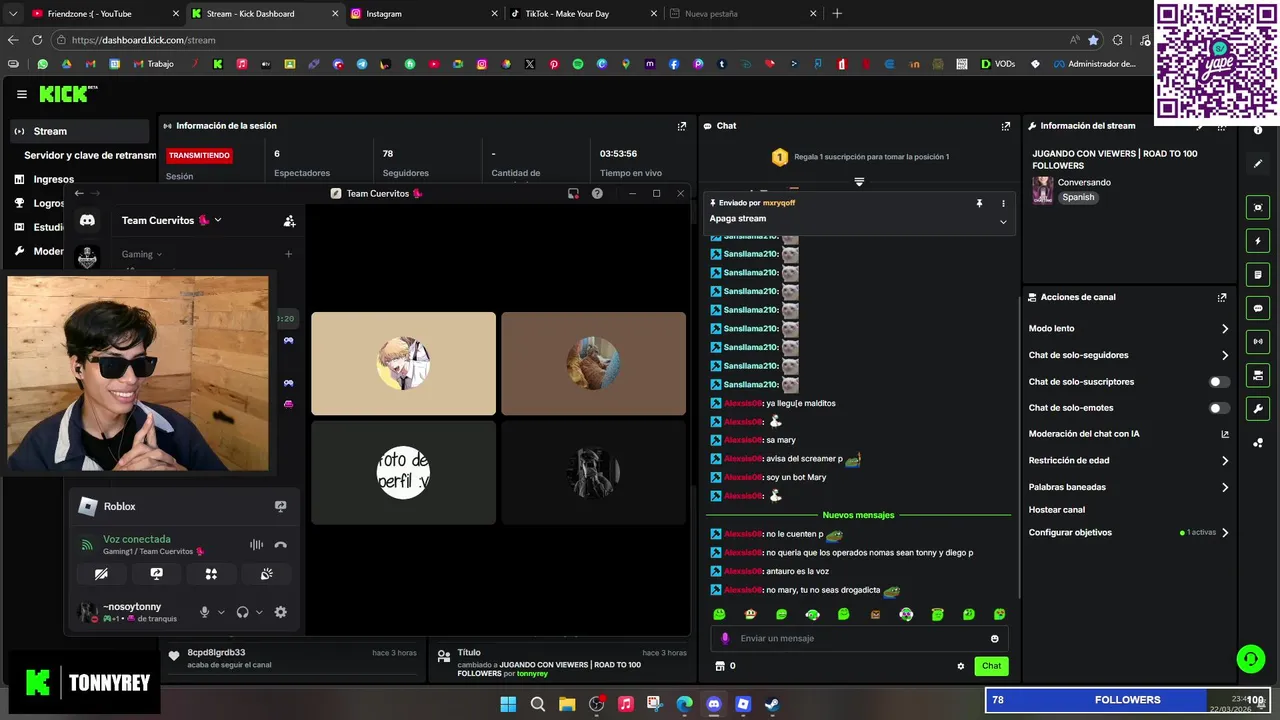Open the browser tab search dropdown
Viewport: 1280px width, 720px height.
click(x=12, y=14)
